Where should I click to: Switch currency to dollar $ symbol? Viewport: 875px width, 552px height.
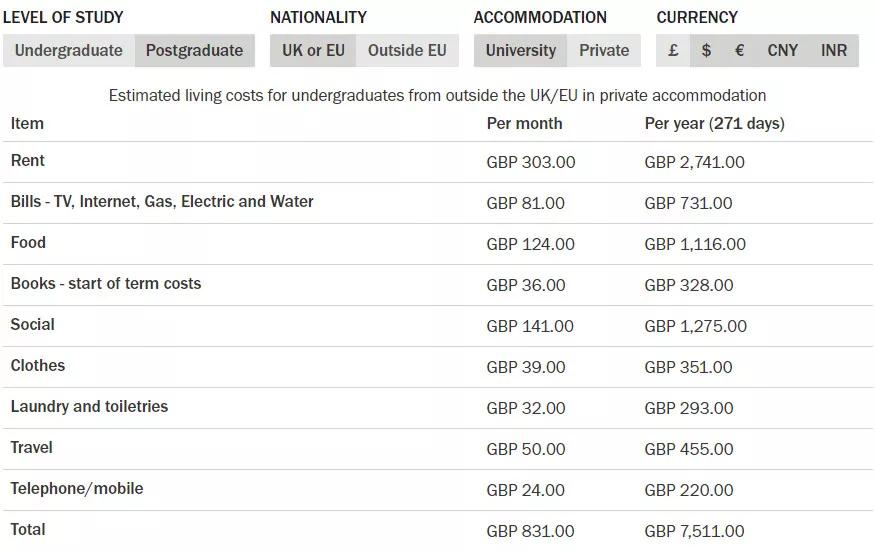click(x=706, y=50)
